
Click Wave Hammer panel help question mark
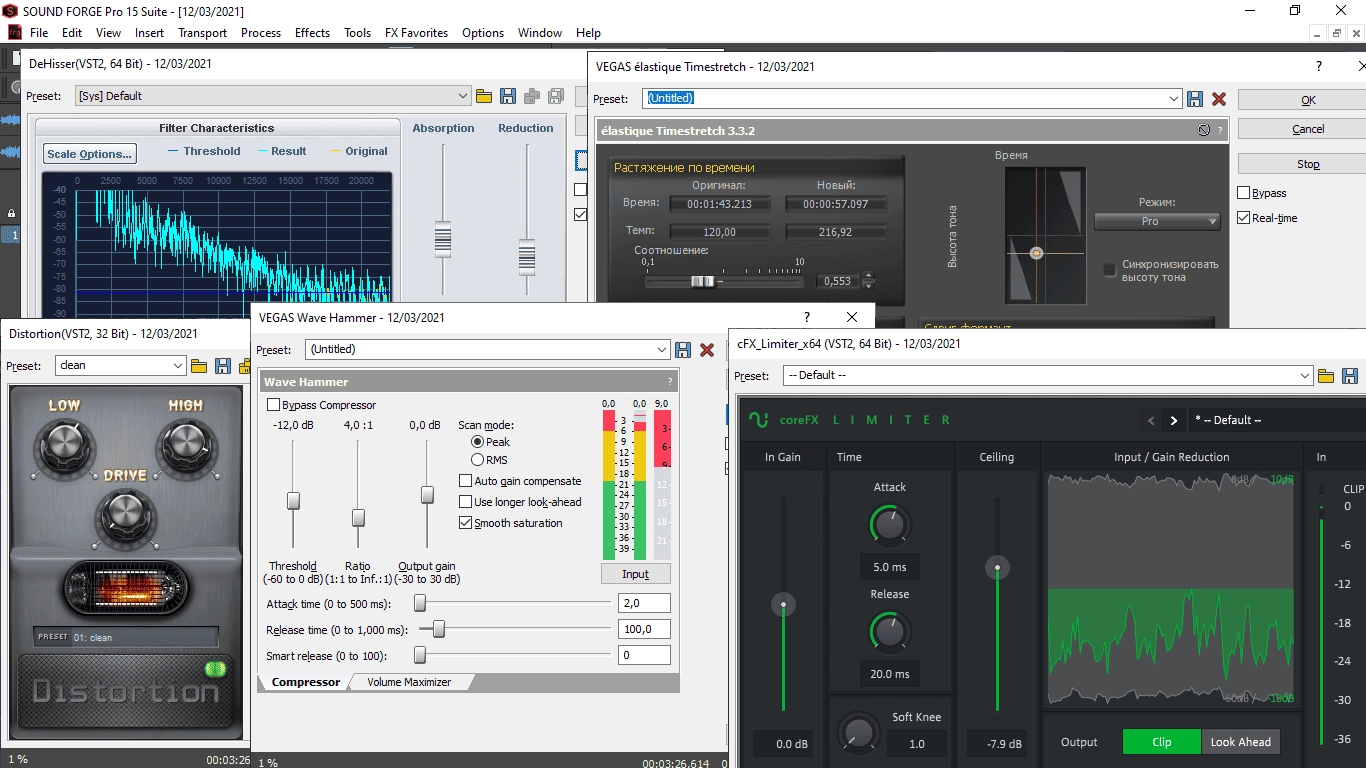670,382
